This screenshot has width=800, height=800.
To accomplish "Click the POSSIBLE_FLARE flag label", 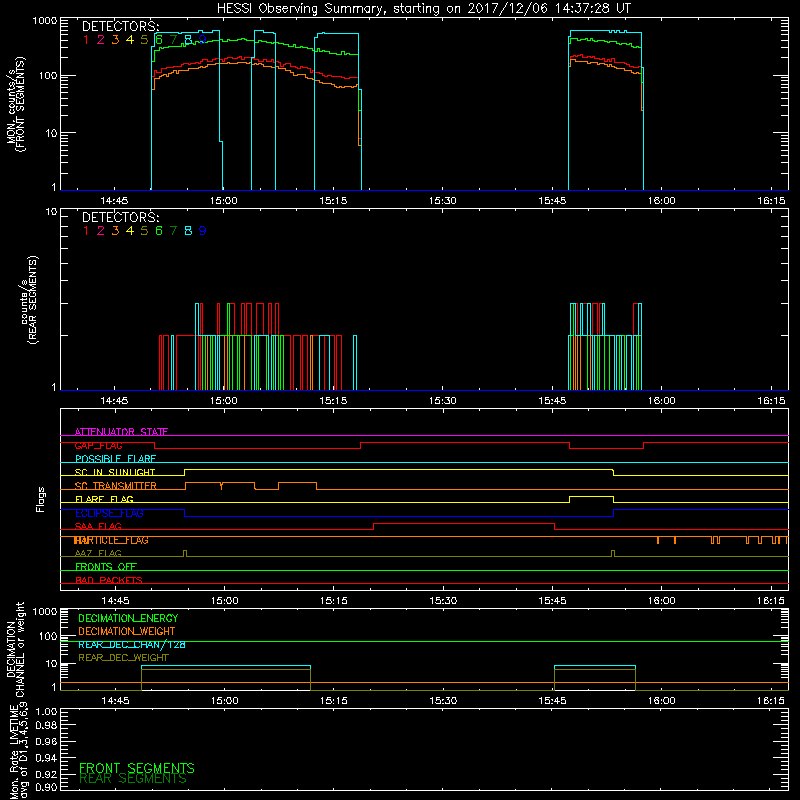I will coord(115,459).
